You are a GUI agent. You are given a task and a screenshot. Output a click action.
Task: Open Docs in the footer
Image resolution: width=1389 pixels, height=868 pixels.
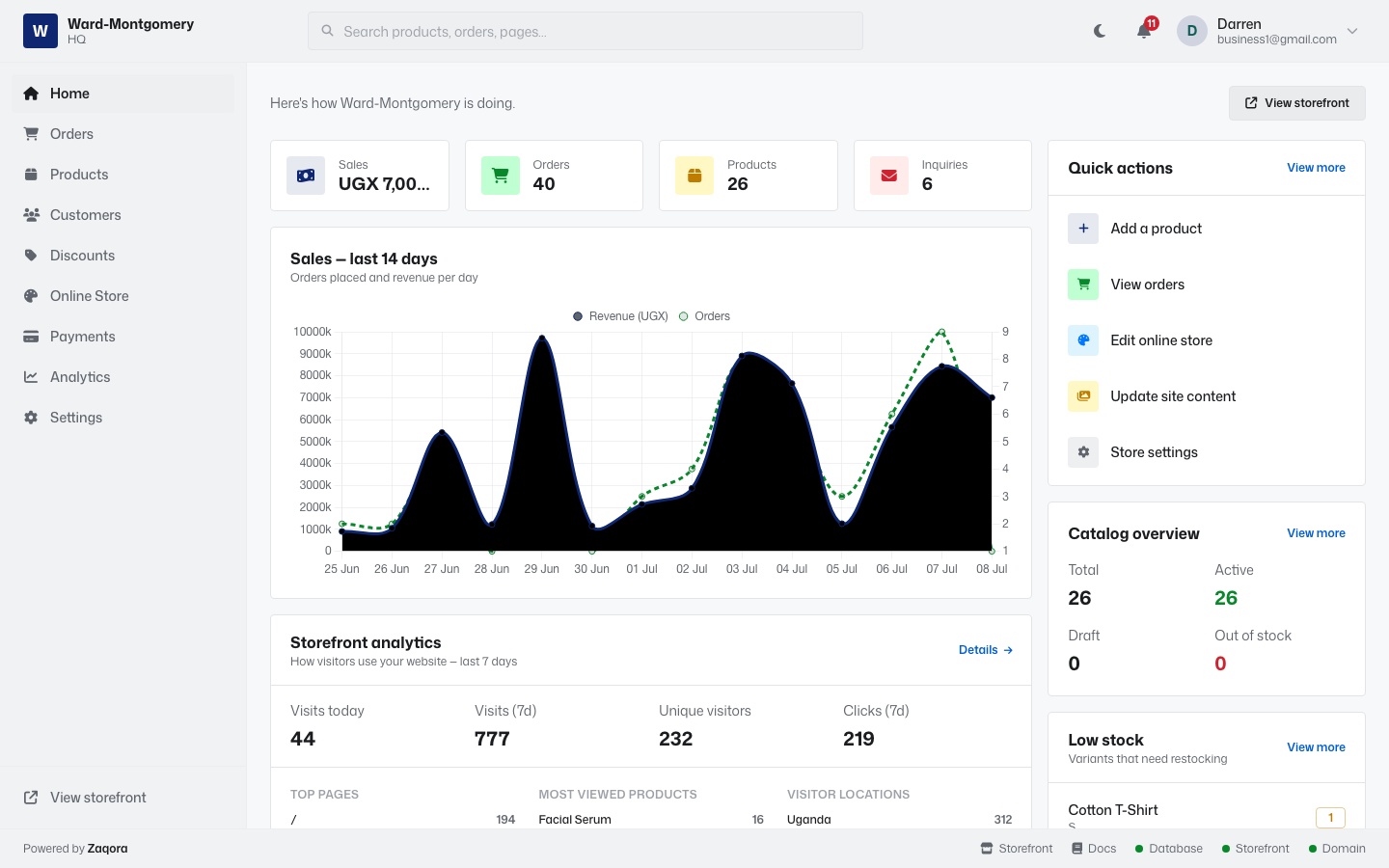pyautogui.click(x=1094, y=849)
